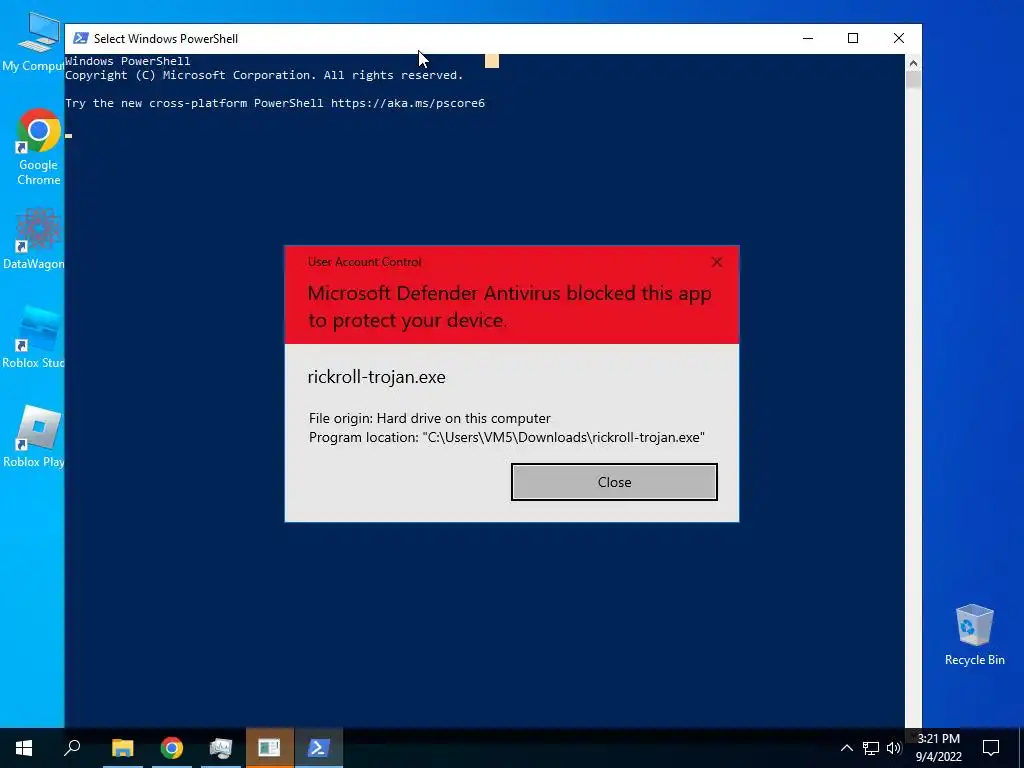The height and width of the screenshot is (768, 1024).
Task: Click the Program location path text
Action: point(507,438)
